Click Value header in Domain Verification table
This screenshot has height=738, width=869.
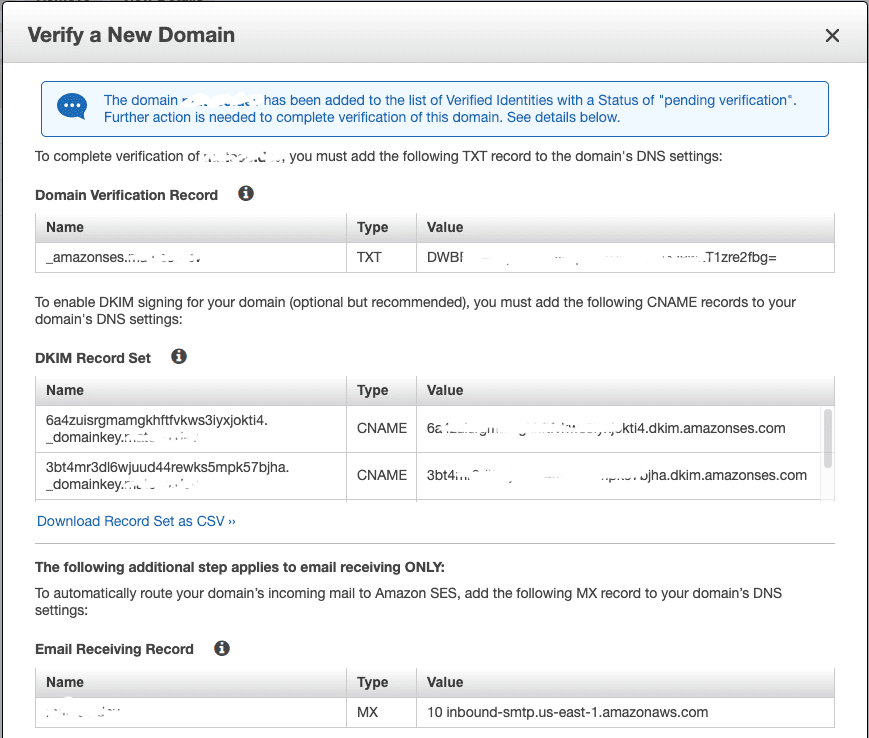[x=445, y=227]
